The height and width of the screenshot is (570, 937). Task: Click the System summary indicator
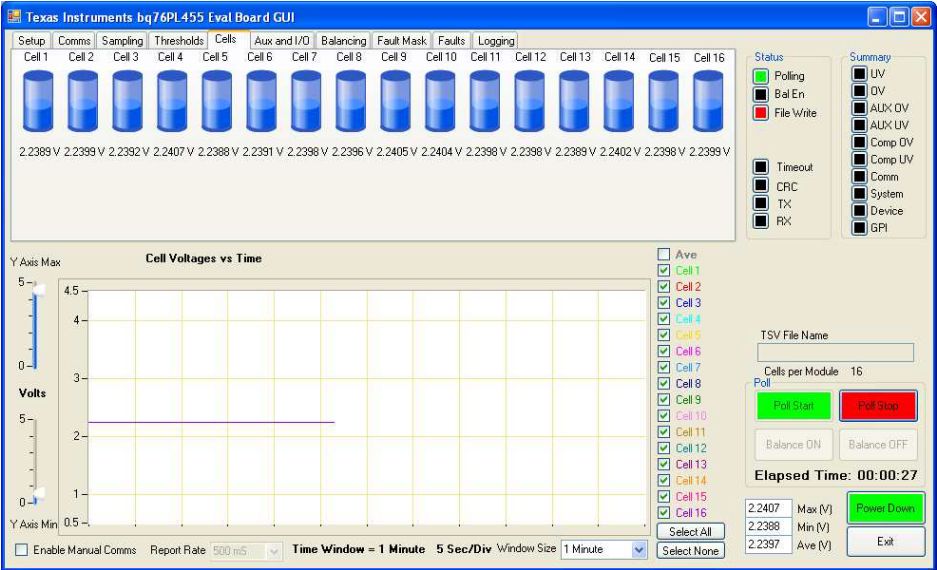pyautogui.click(x=859, y=194)
